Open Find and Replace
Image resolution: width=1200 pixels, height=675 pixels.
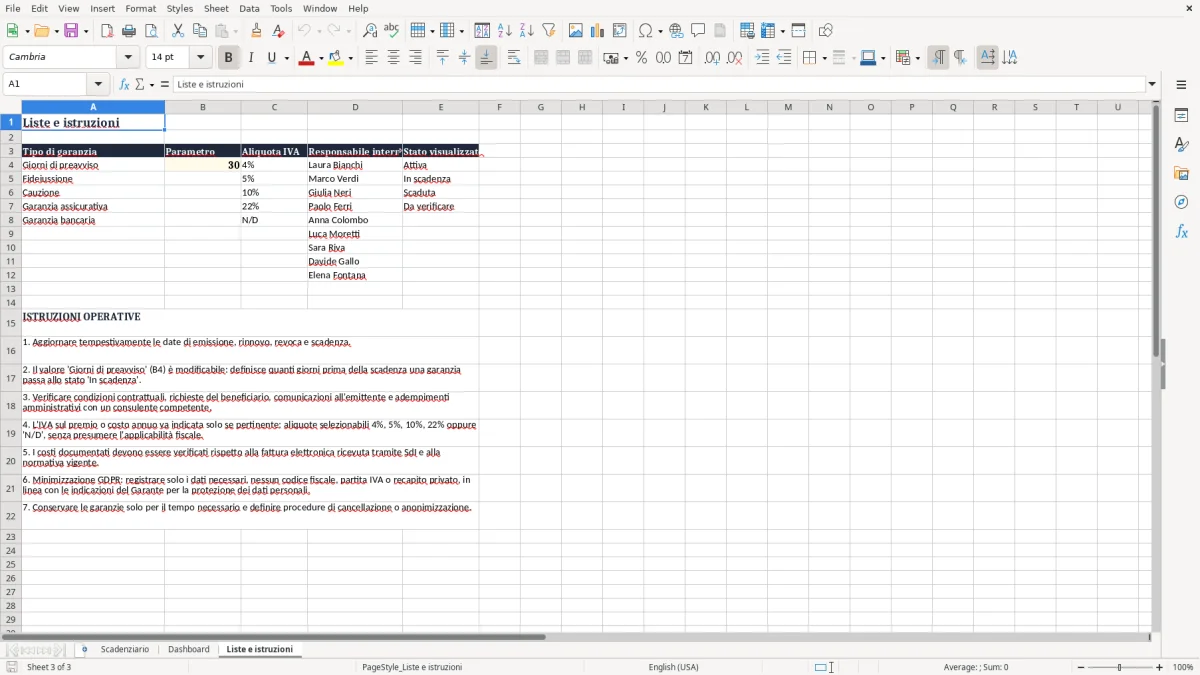[x=370, y=31]
